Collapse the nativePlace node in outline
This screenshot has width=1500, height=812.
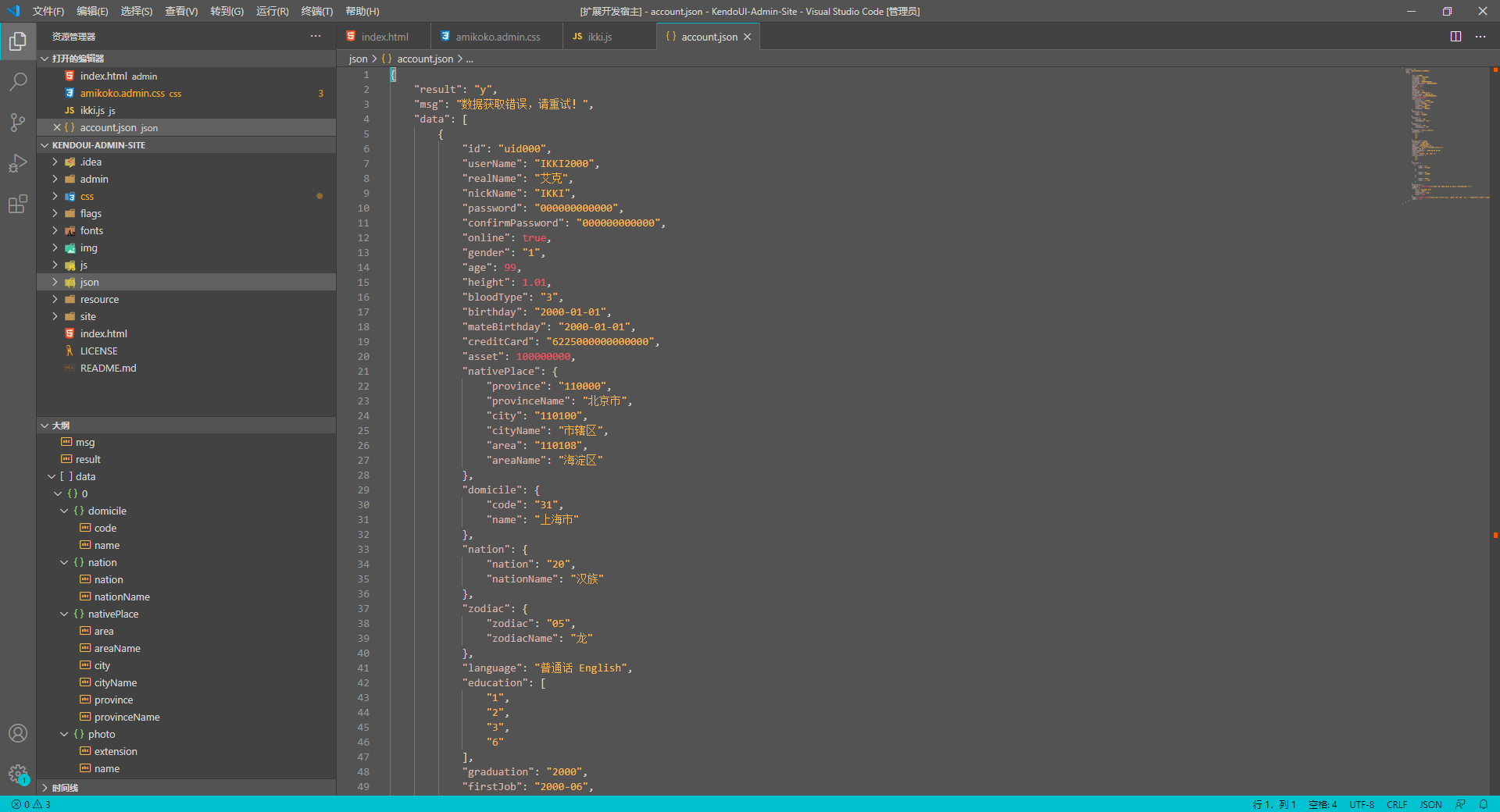click(64, 614)
